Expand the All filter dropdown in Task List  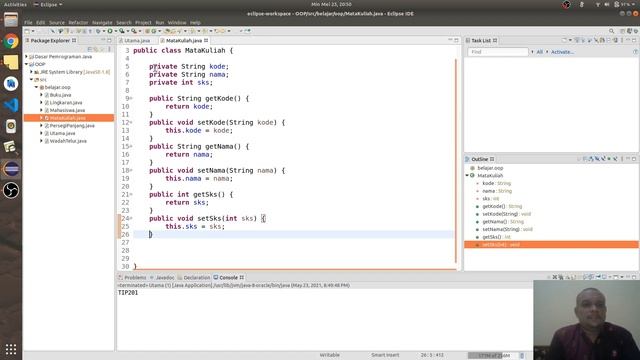click(532, 52)
